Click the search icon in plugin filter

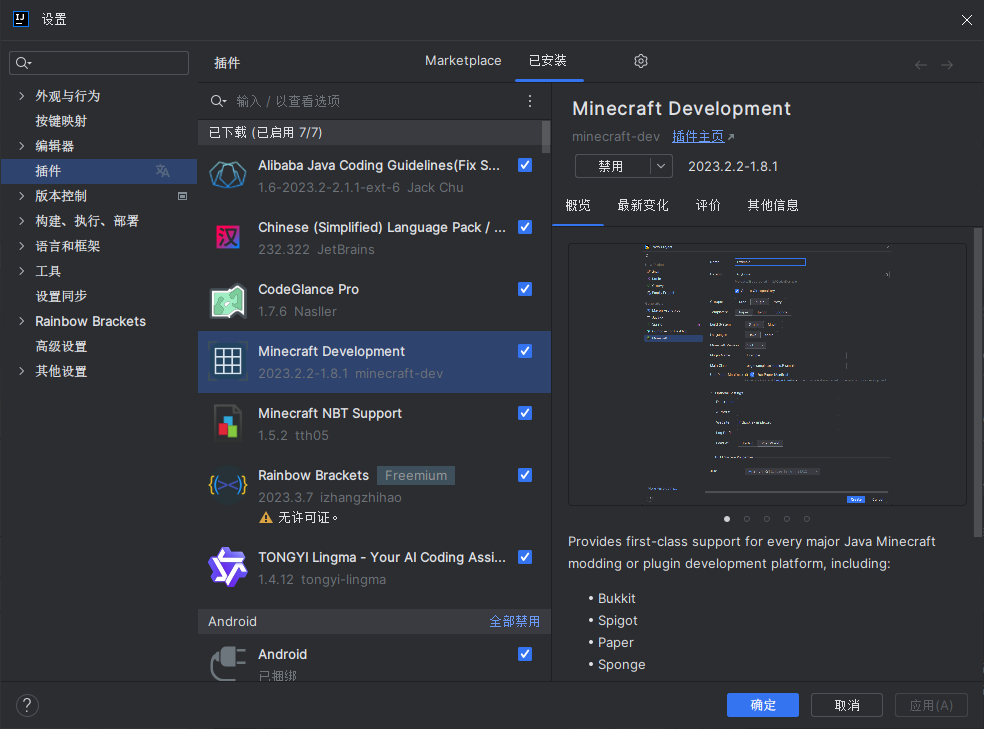(x=218, y=101)
